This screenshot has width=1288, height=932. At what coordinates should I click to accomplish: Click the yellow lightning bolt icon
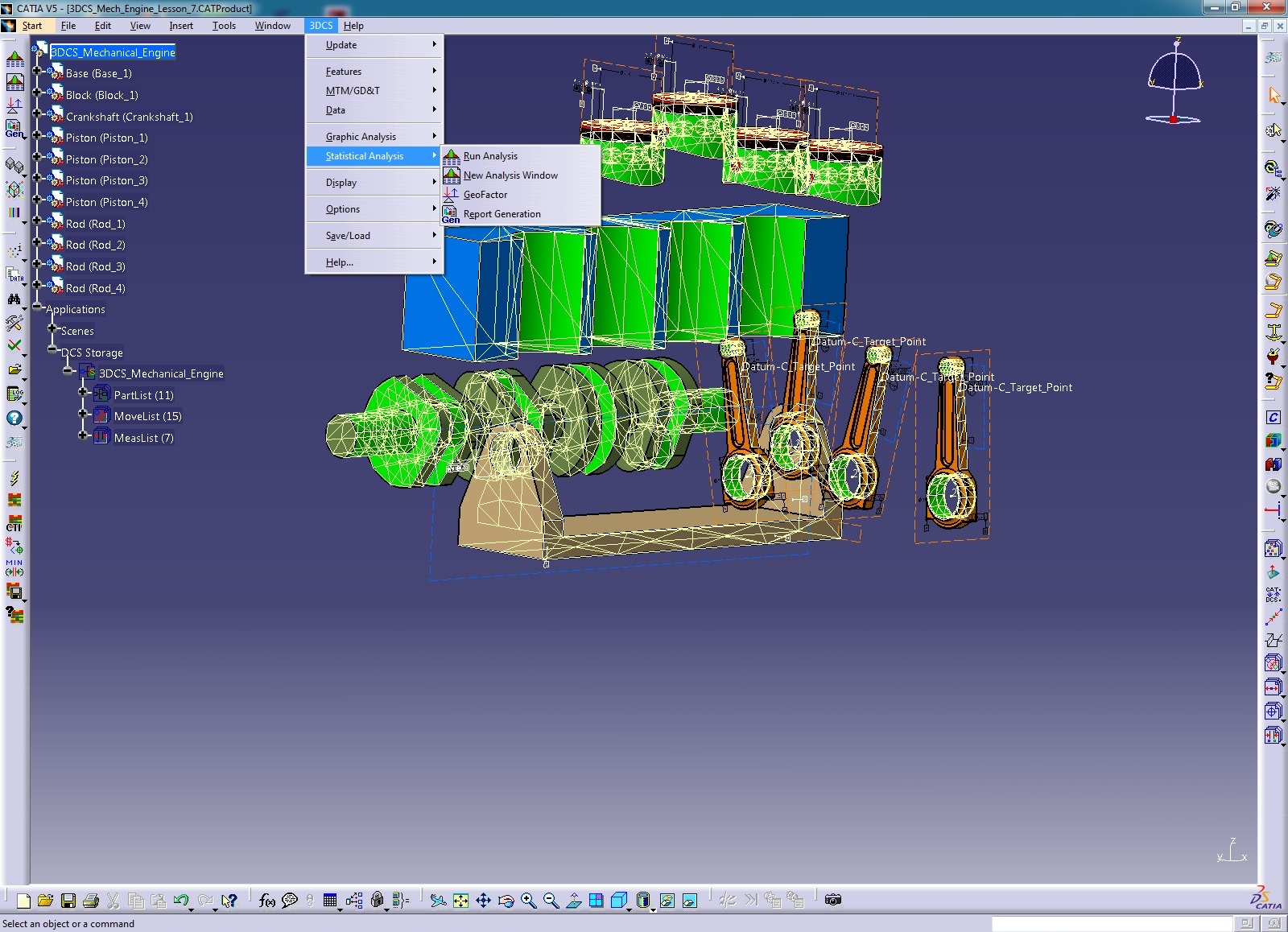(x=14, y=478)
